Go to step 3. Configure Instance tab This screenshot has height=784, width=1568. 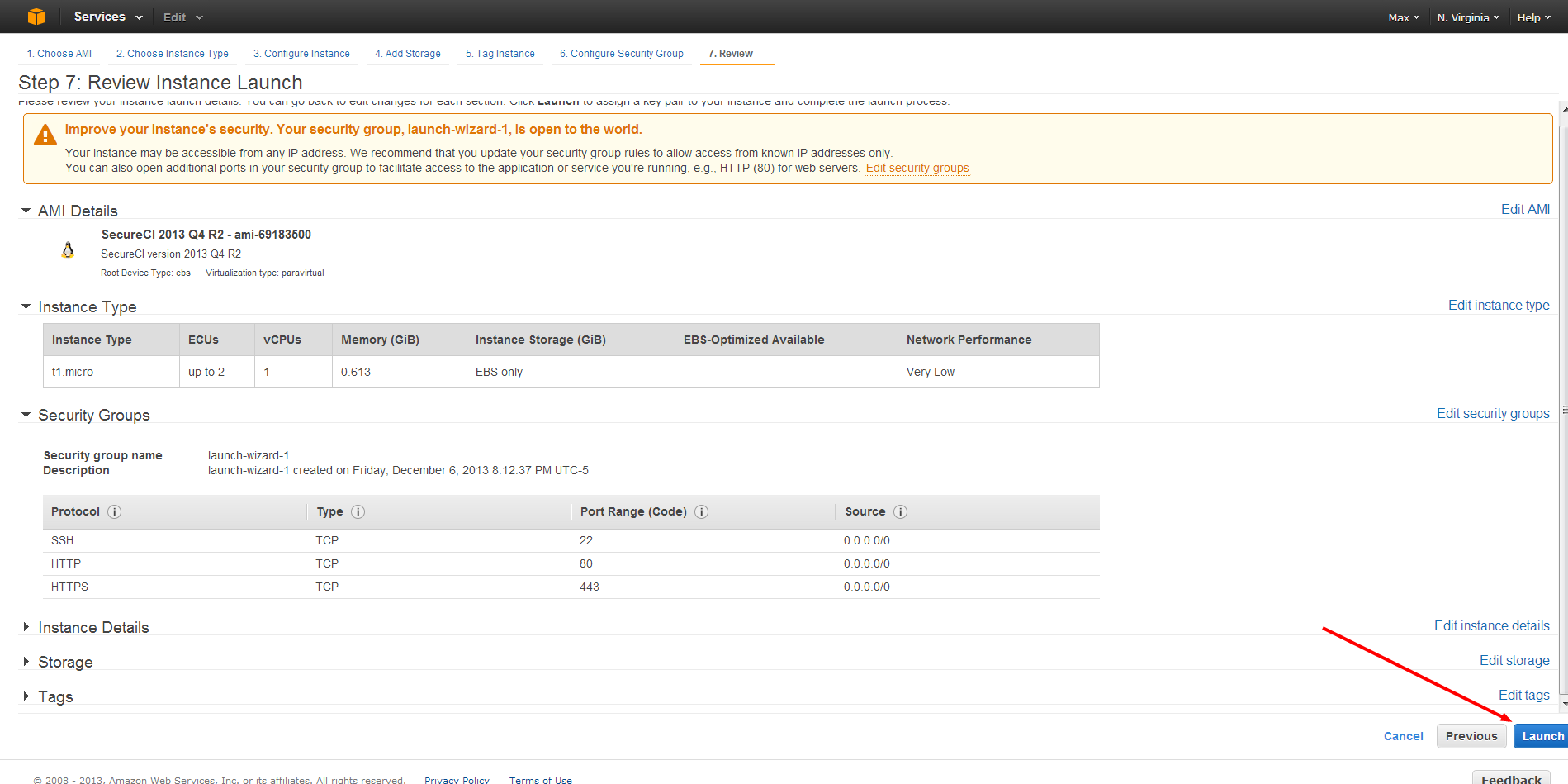coord(301,54)
